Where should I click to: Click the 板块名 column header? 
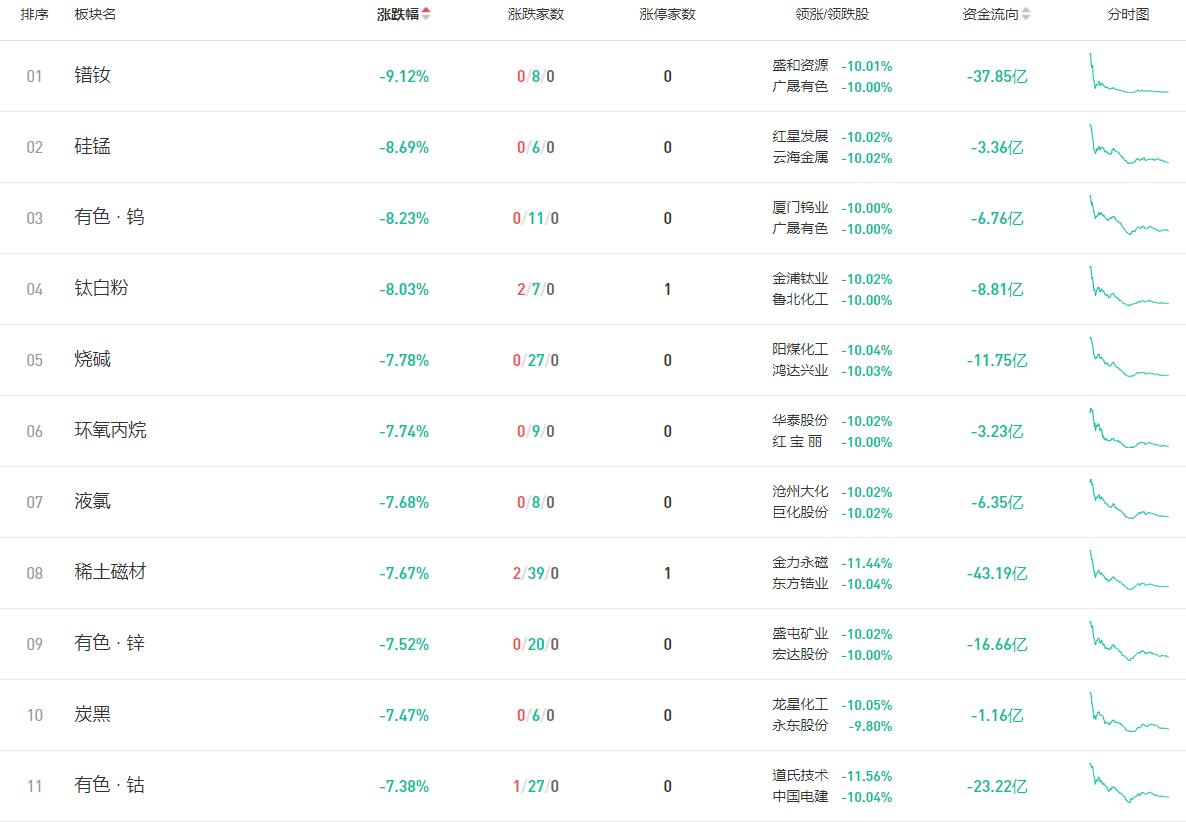pyautogui.click(x=95, y=14)
